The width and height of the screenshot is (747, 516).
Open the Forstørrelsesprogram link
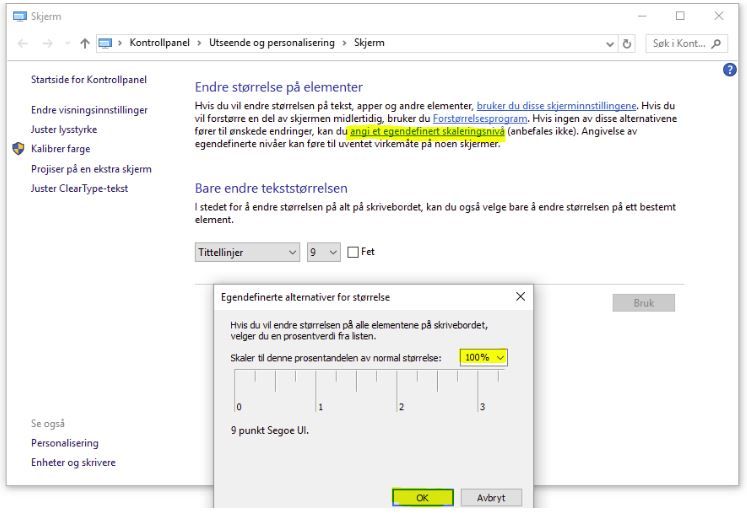coord(480,119)
